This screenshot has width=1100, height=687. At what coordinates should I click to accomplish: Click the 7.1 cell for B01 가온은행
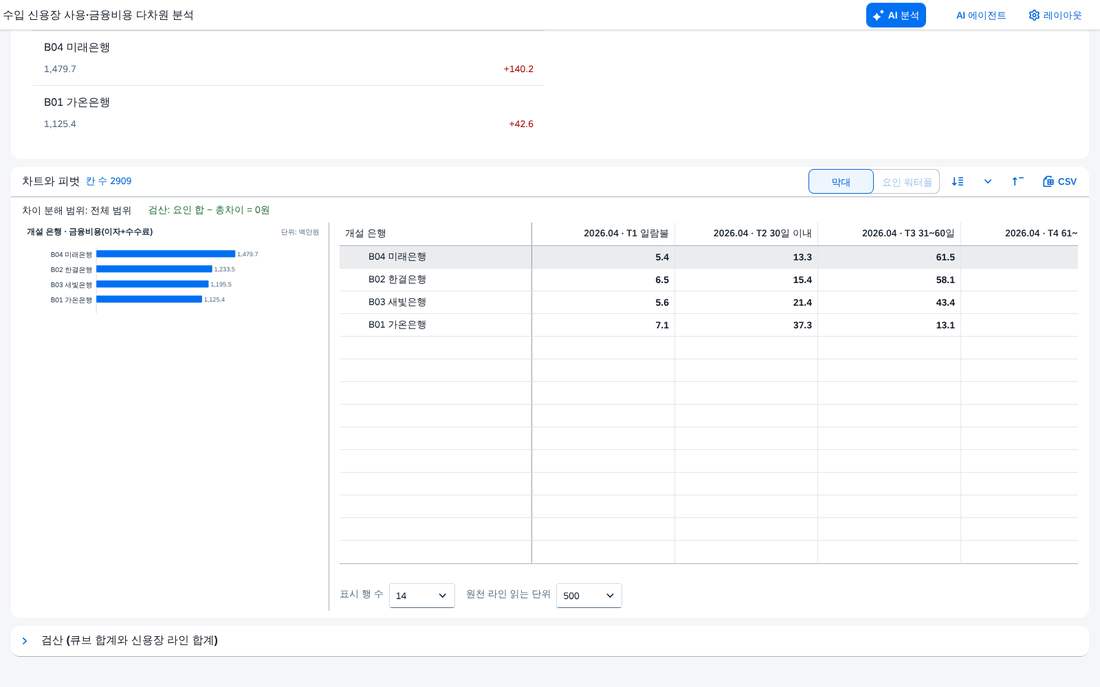pos(603,325)
